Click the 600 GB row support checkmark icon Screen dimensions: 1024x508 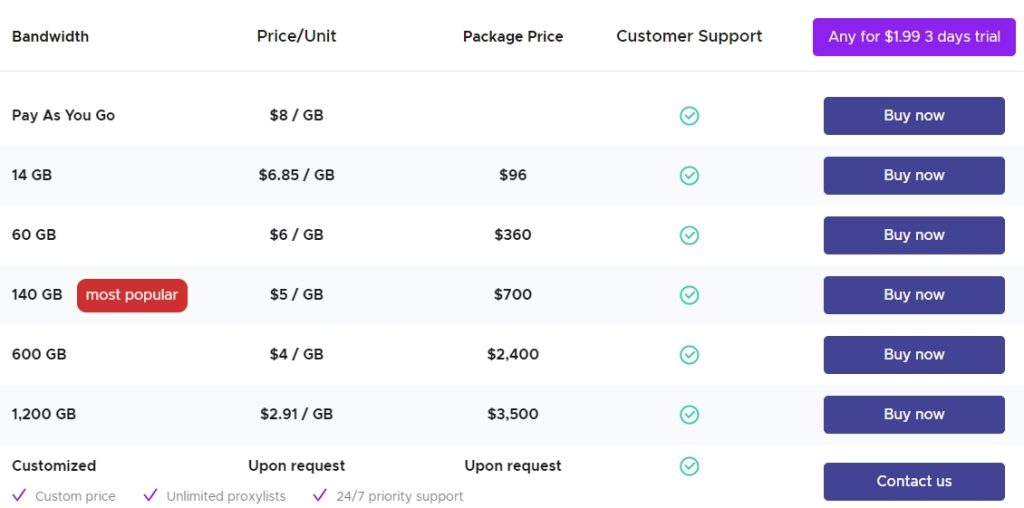[x=689, y=355]
